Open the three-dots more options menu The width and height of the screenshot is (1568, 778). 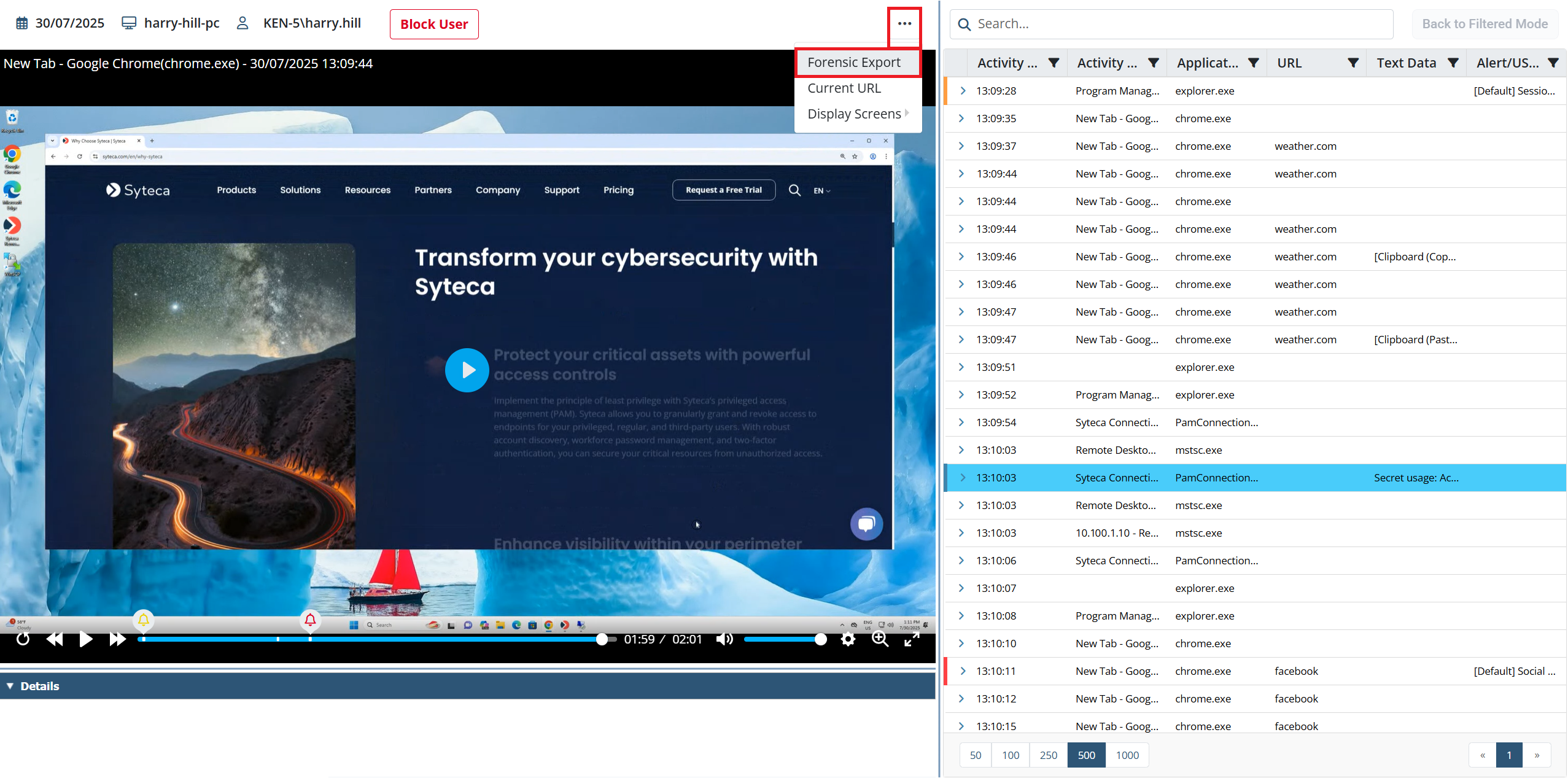pos(904,24)
